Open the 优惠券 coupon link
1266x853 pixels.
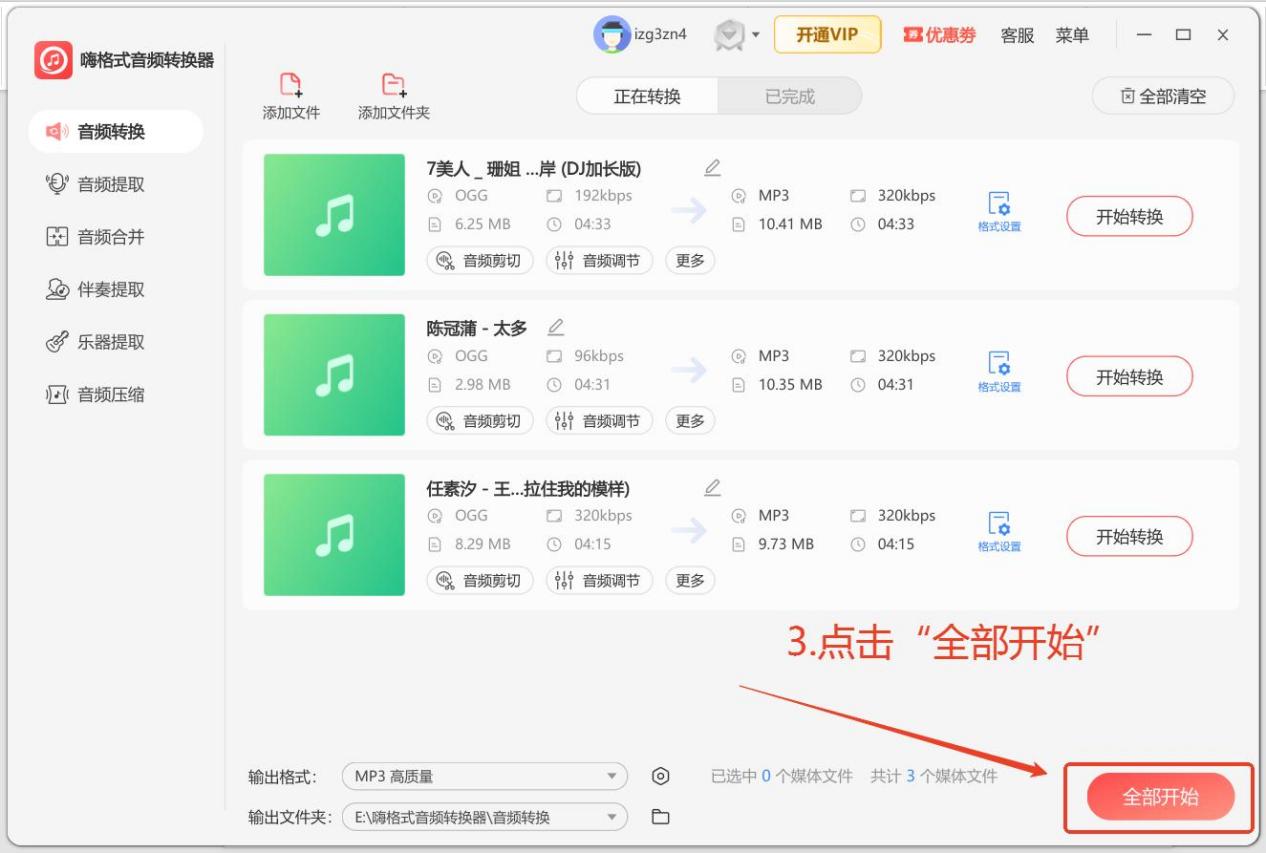[x=939, y=35]
